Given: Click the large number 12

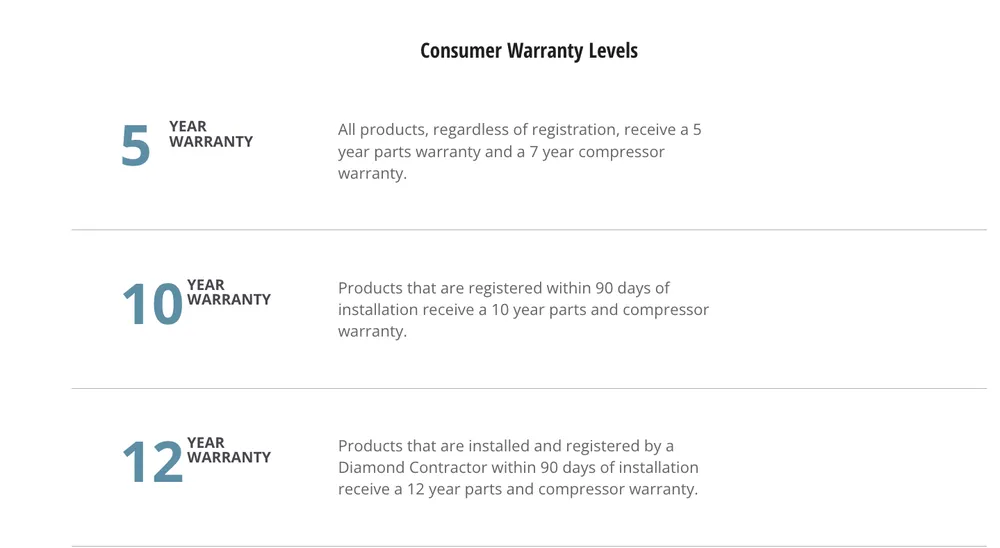Looking at the screenshot, I should tap(152, 462).
